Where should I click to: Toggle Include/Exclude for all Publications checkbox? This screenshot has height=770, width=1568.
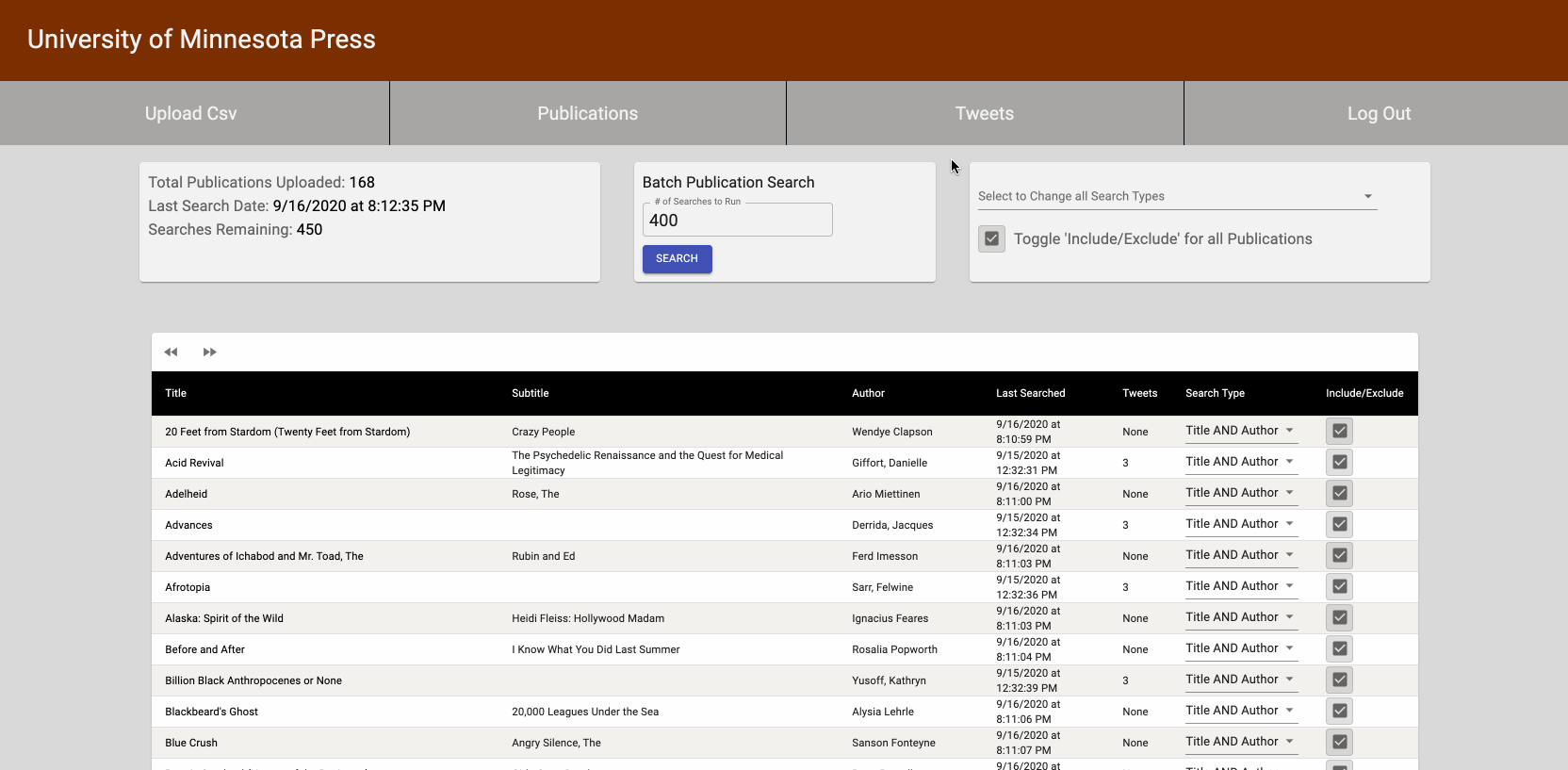(x=991, y=239)
